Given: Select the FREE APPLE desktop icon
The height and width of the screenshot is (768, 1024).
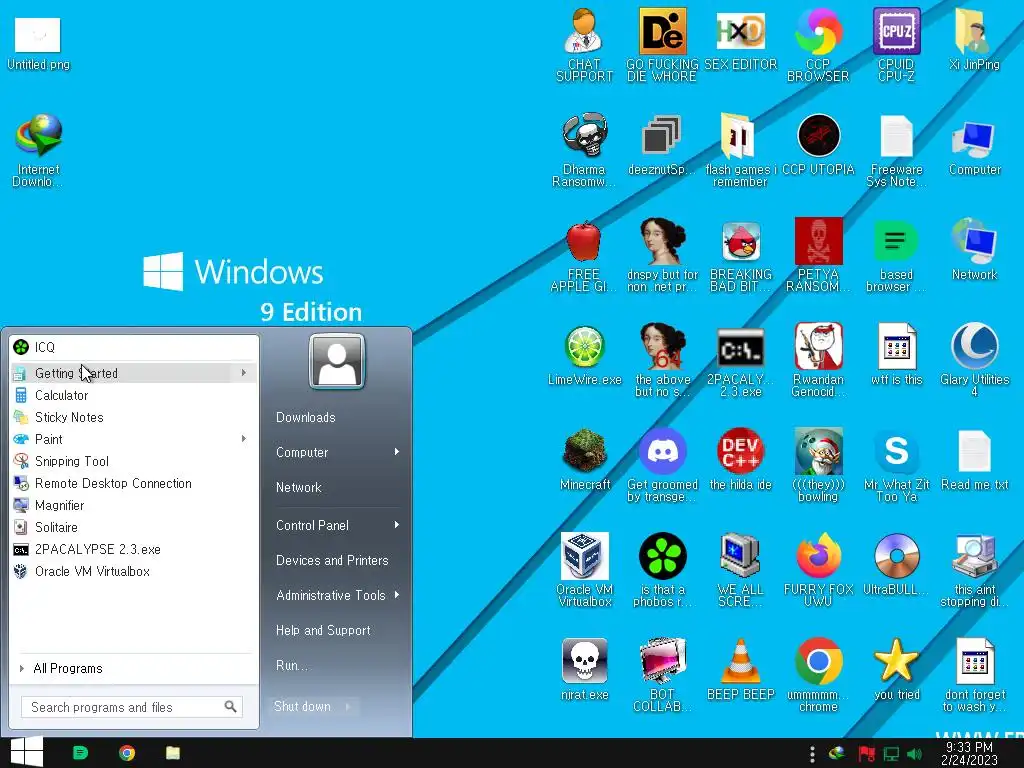Looking at the screenshot, I should [x=584, y=255].
